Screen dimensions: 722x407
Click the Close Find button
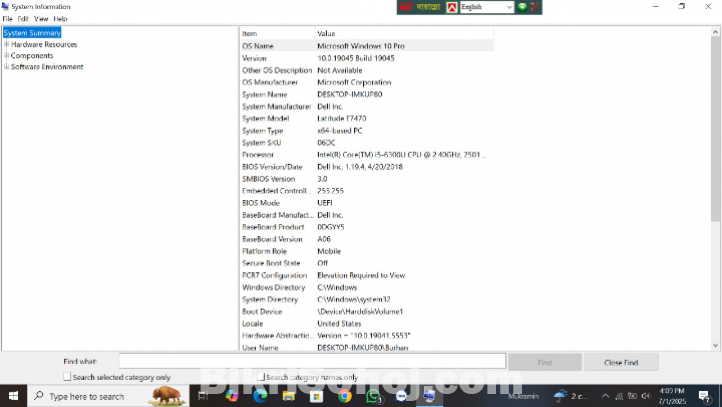click(x=621, y=362)
